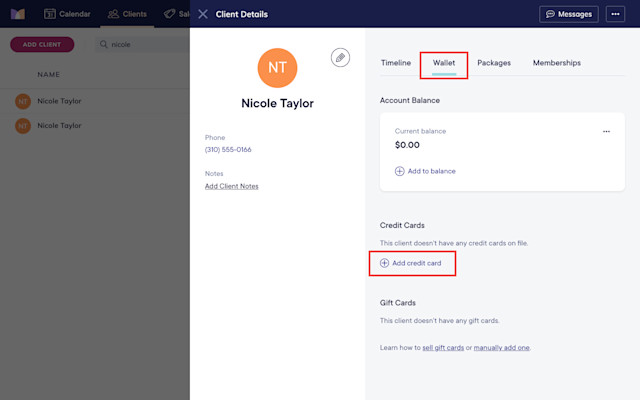Open Messages for this client

(569, 14)
